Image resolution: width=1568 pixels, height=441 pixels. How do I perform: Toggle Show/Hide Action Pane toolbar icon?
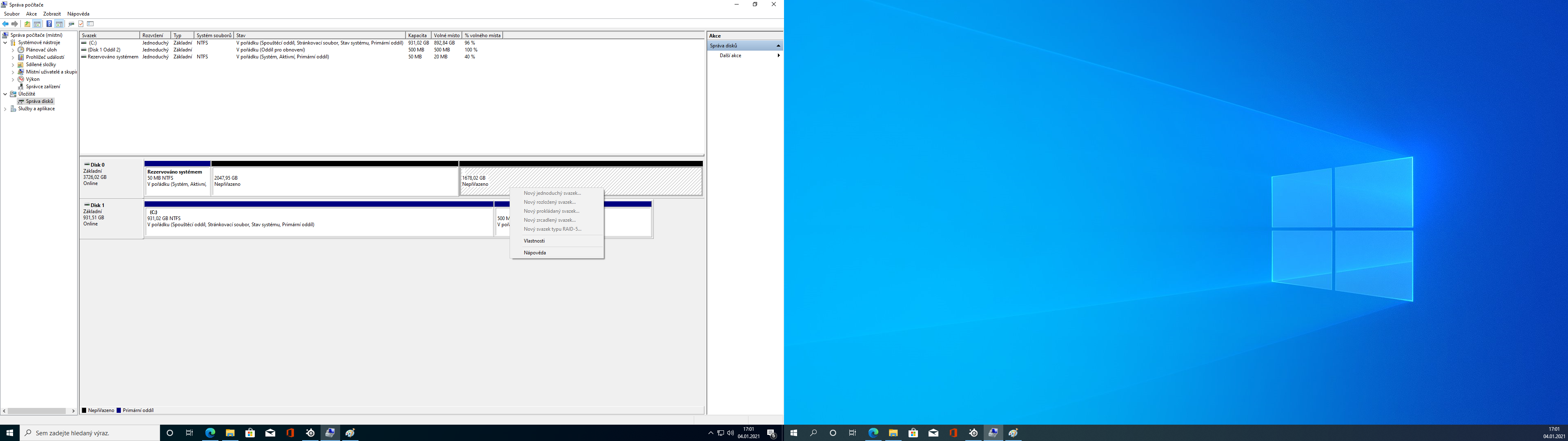(59, 24)
